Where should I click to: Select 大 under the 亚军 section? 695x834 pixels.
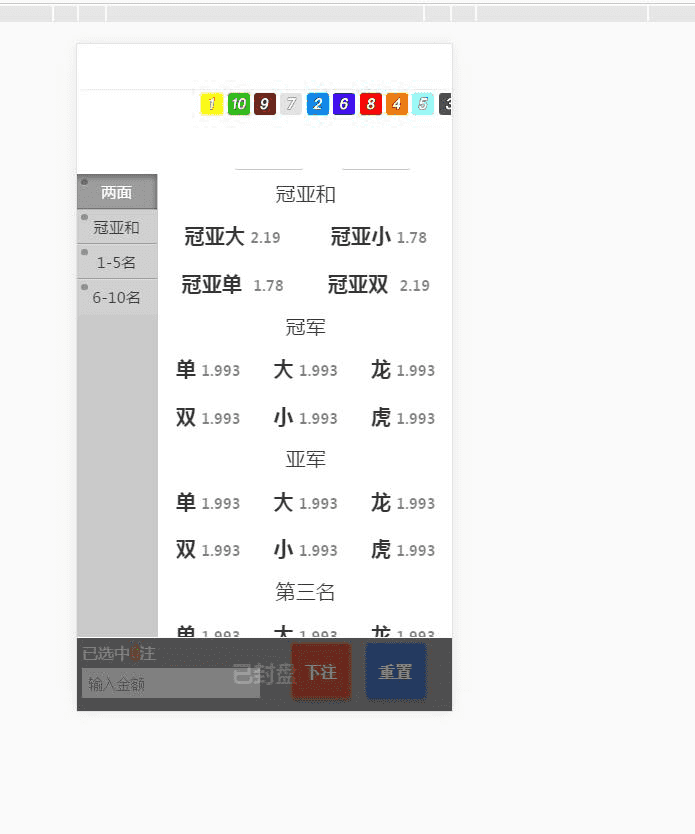point(305,503)
